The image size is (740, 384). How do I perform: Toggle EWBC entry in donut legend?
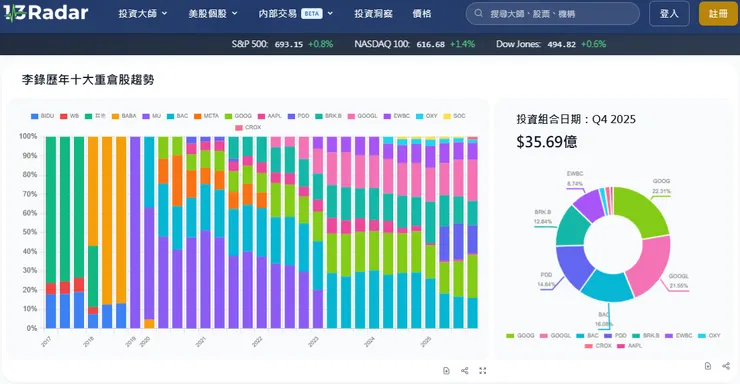679,336
